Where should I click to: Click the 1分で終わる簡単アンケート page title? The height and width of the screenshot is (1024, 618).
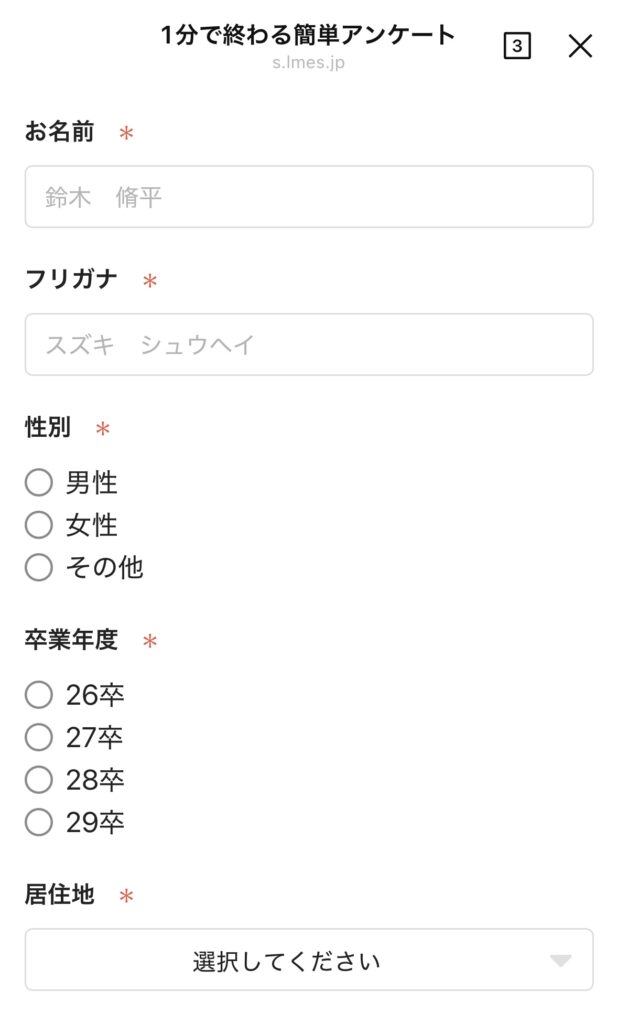[x=308, y=35]
